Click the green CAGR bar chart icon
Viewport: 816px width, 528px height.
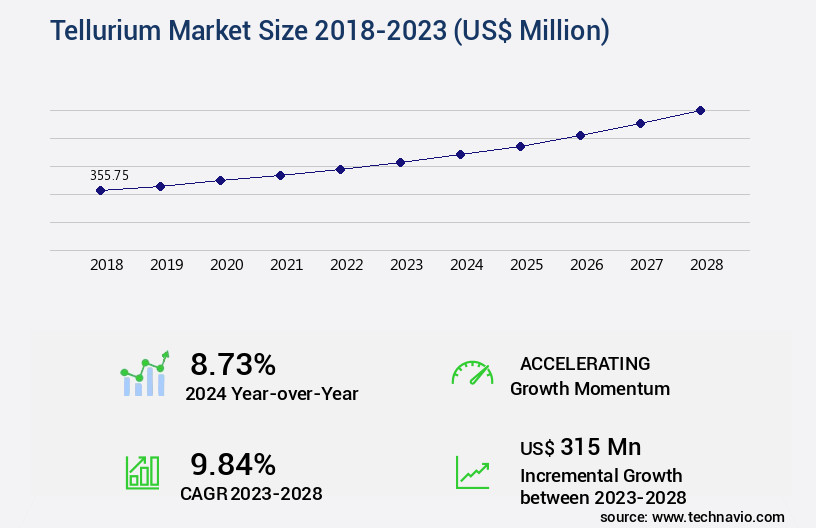(142, 471)
